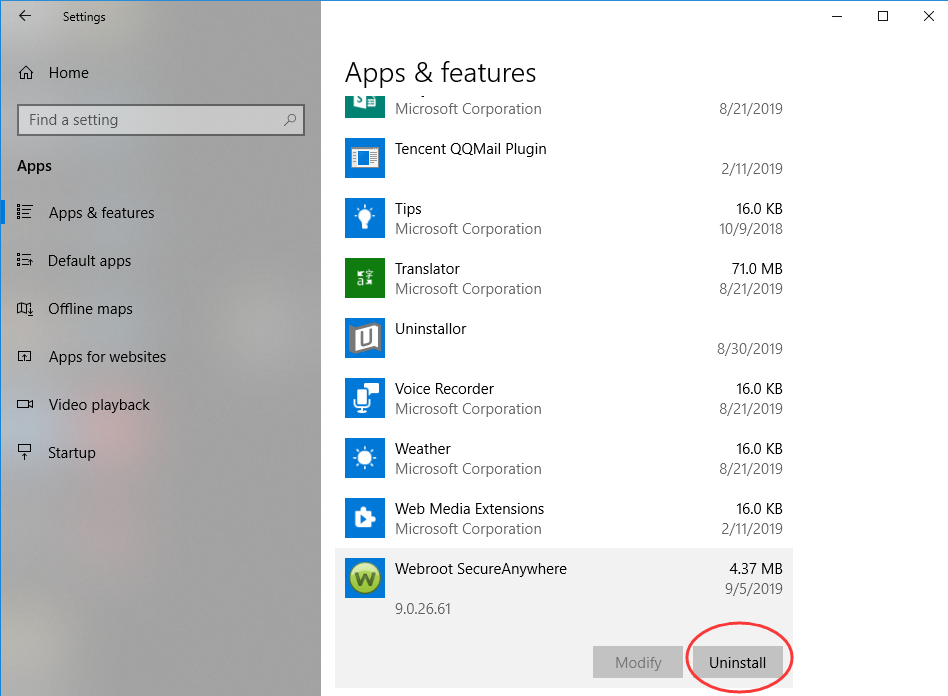Click the 10/9/2018 date of Tips
The width and height of the screenshot is (948, 696).
click(x=751, y=229)
